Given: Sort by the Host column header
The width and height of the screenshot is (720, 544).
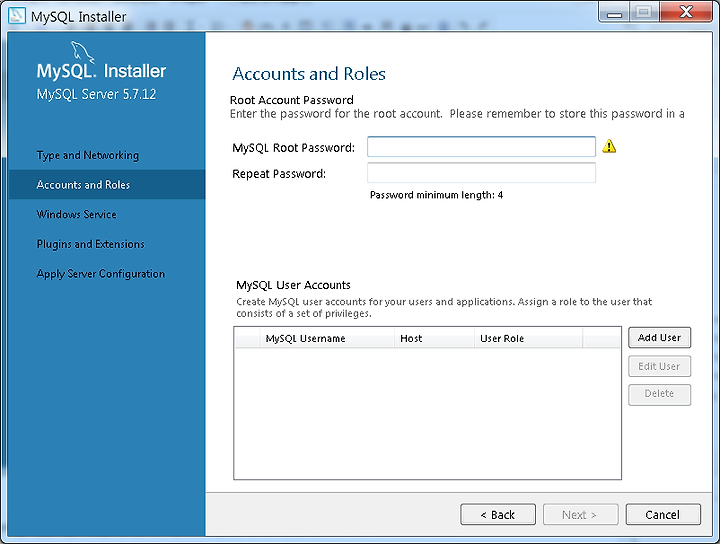Looking at the screenshot, I should pyautogui.click(x=434, y=338).
